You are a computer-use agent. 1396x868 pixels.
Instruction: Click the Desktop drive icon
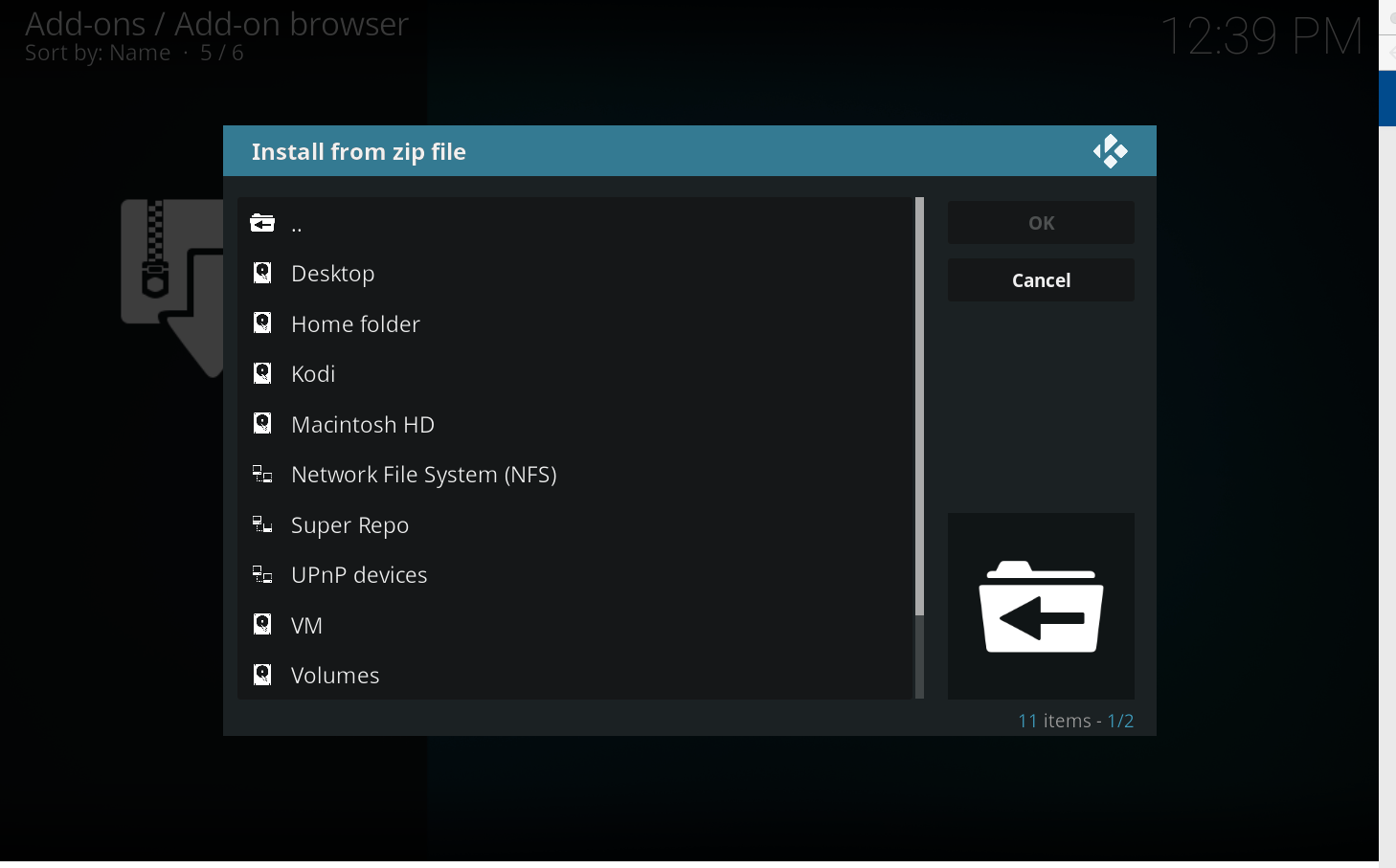pyautogui.click(x=262, y=273)
